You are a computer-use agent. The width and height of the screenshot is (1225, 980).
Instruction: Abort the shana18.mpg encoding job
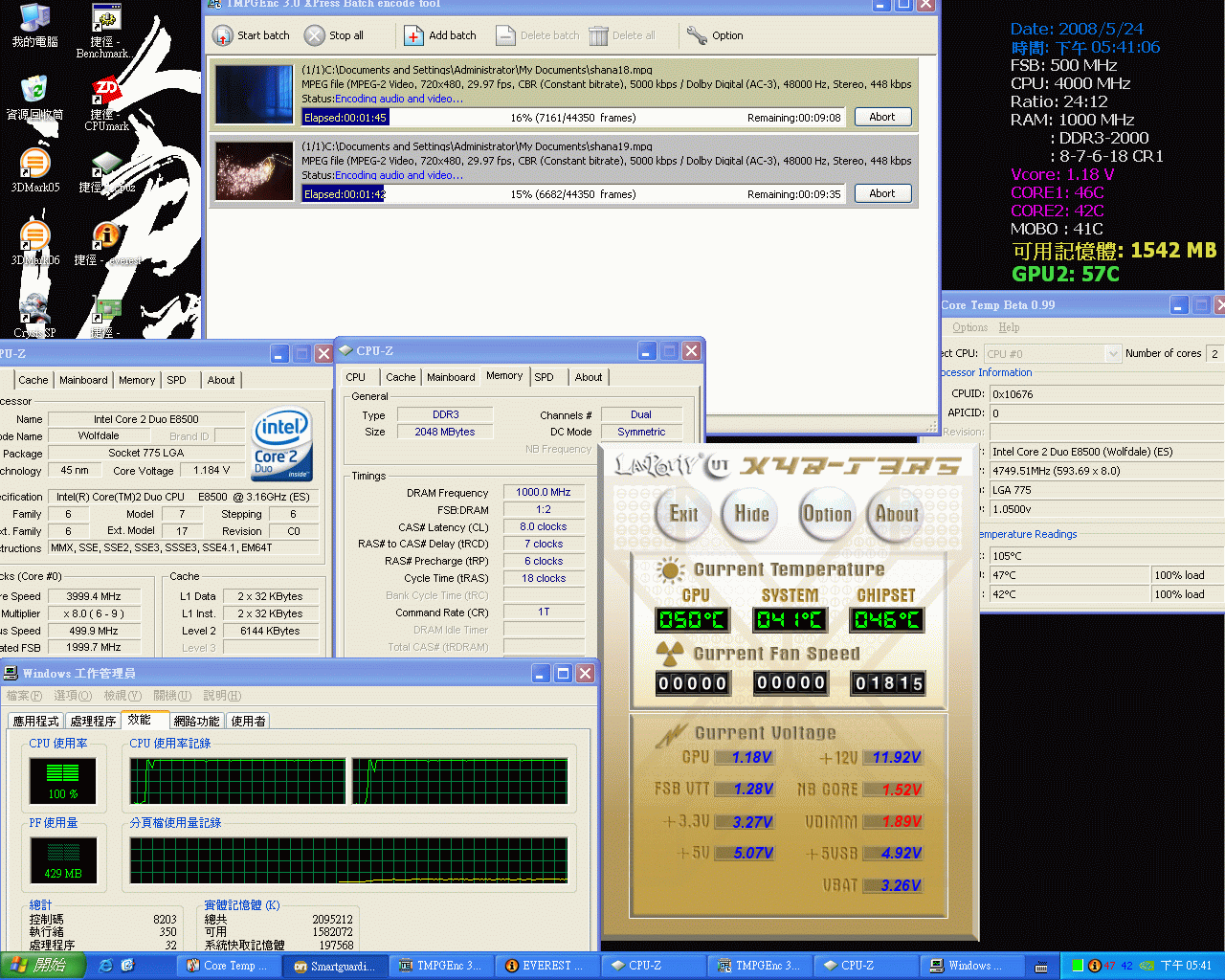pos(882,117)
